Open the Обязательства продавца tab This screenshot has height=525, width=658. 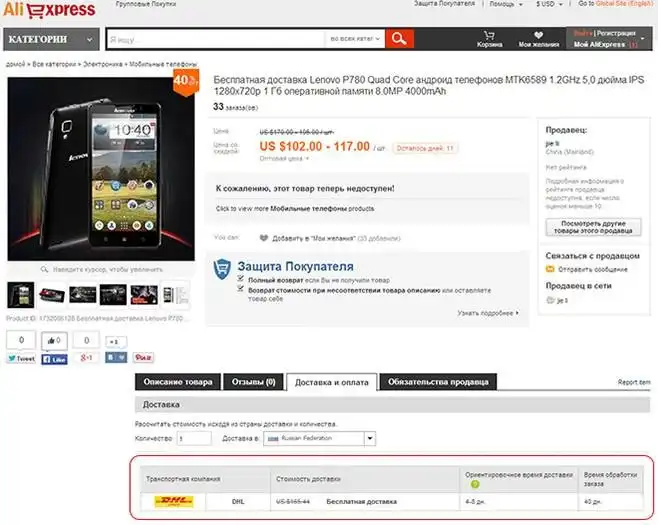pyautogui.click(x=438, y=382)
